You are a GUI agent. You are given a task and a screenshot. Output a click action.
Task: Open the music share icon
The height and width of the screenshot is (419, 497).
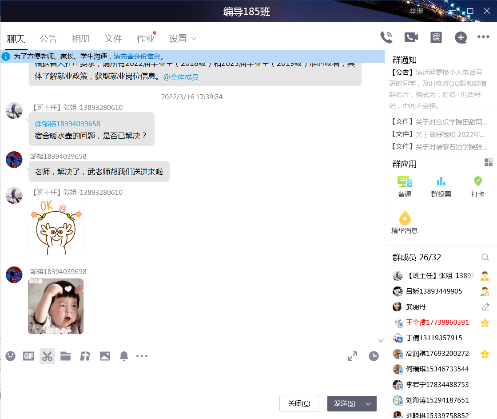click(x=85, y=356)
